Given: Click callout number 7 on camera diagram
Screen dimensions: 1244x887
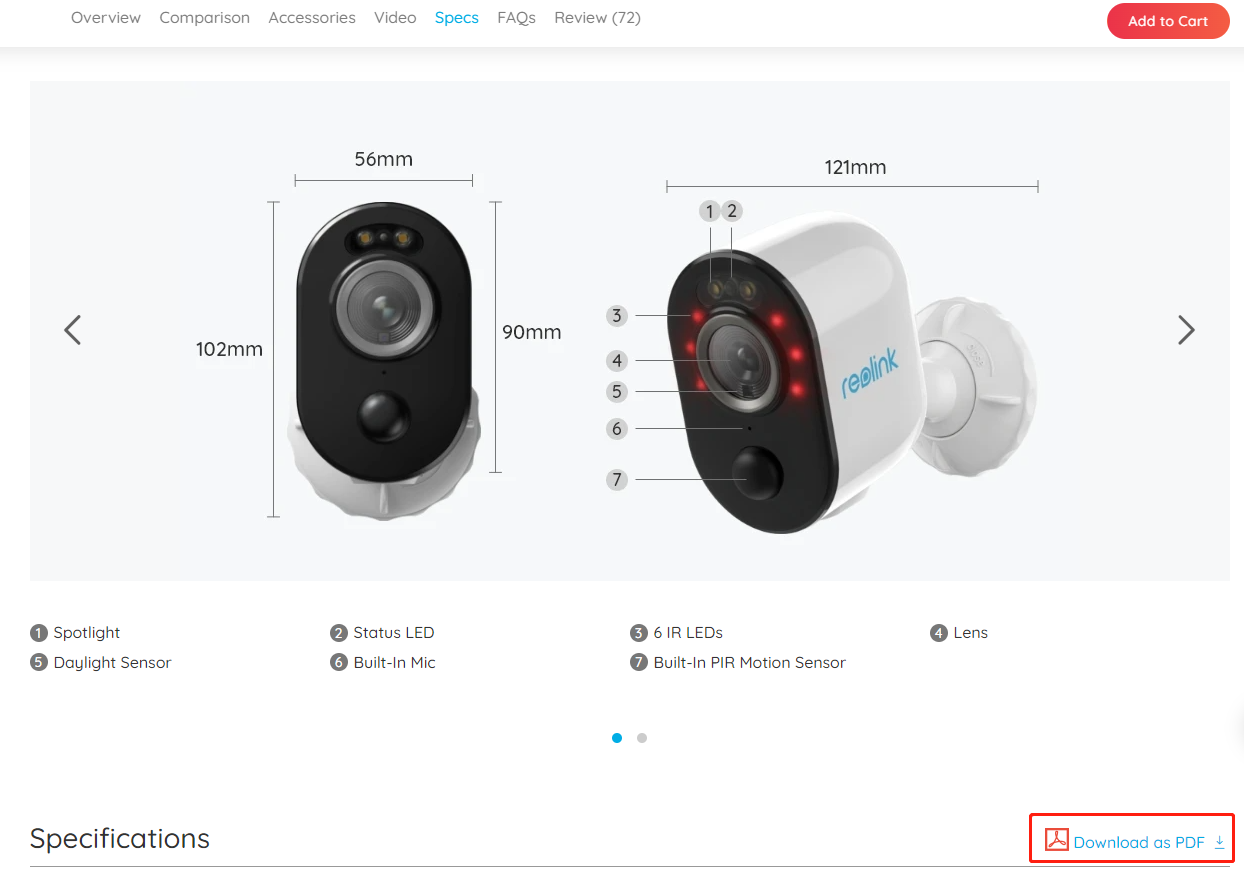Looking at the screenshot, I should coord(617,480).
